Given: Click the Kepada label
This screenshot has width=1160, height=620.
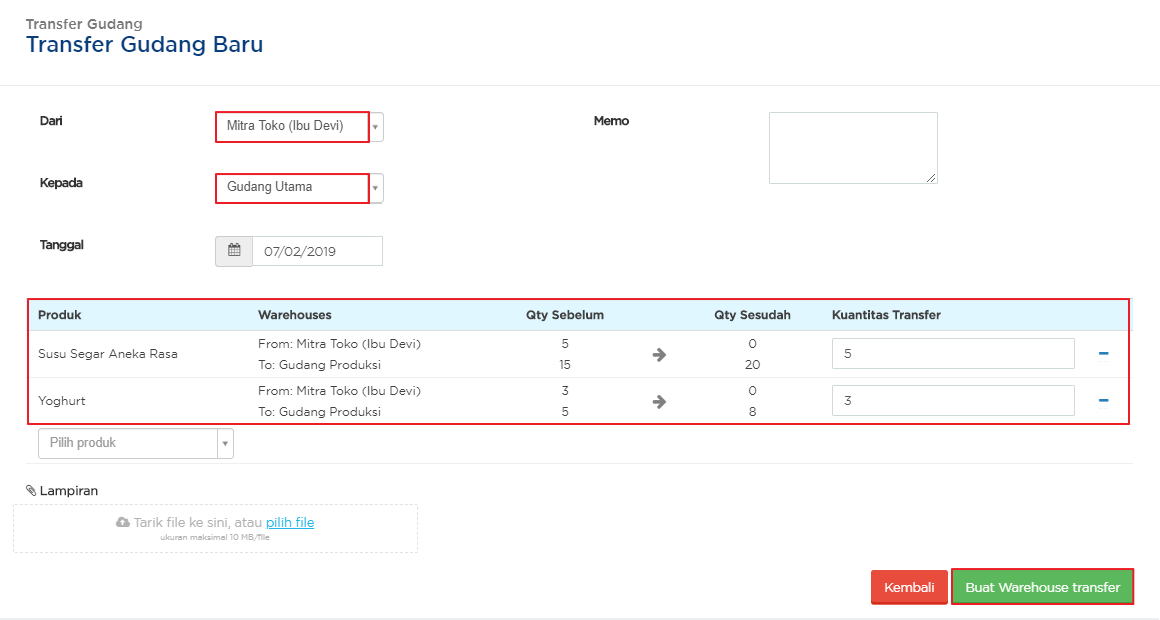Looking at the screenshot, I should click(x=61, y=183).
